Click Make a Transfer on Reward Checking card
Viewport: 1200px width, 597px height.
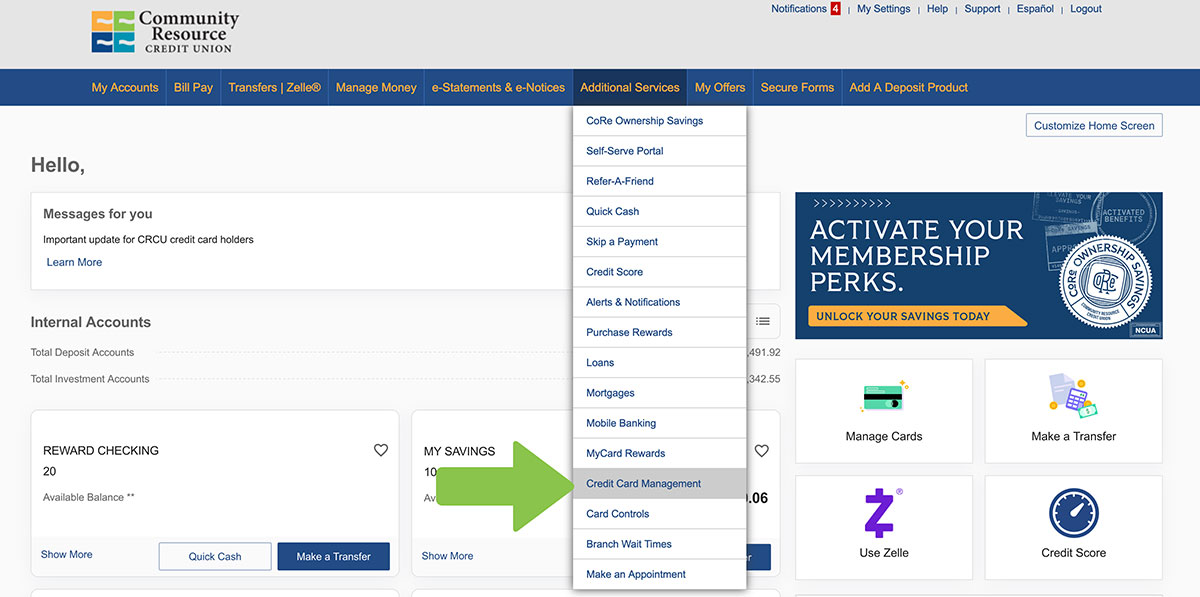pos(333,557)
